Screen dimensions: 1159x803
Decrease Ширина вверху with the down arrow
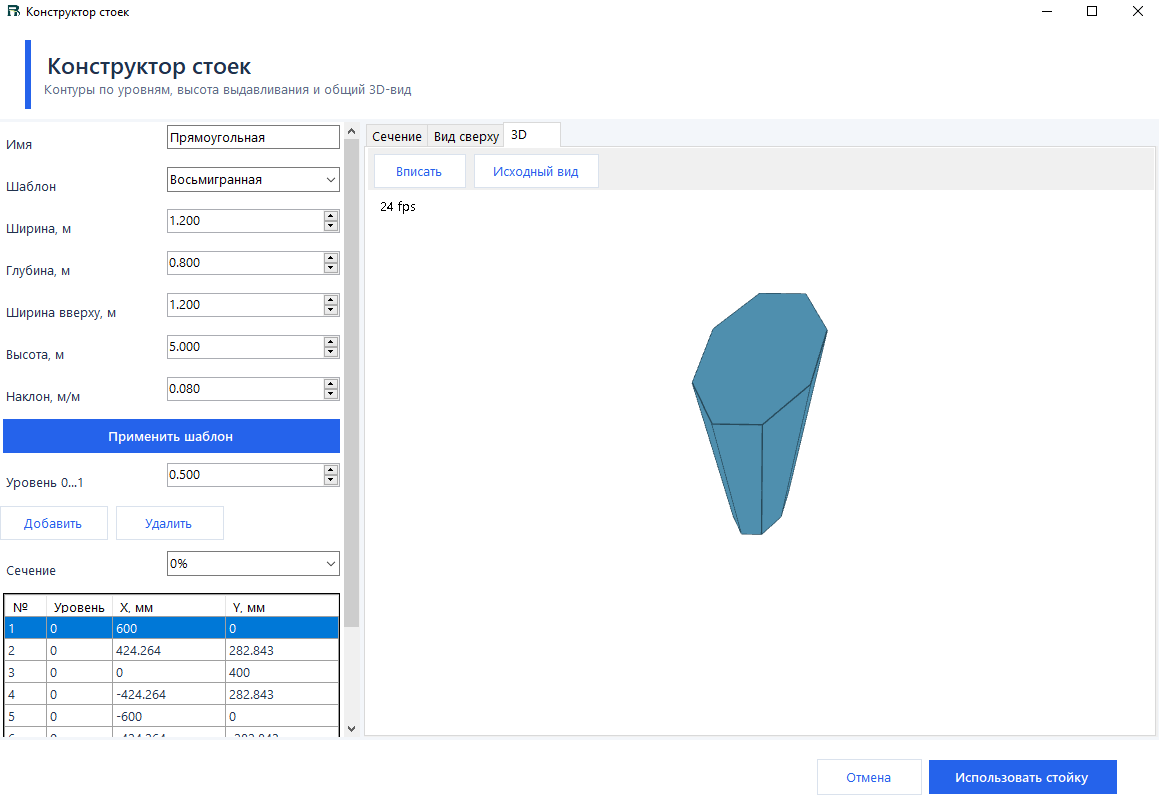click(x=331, y=311)
